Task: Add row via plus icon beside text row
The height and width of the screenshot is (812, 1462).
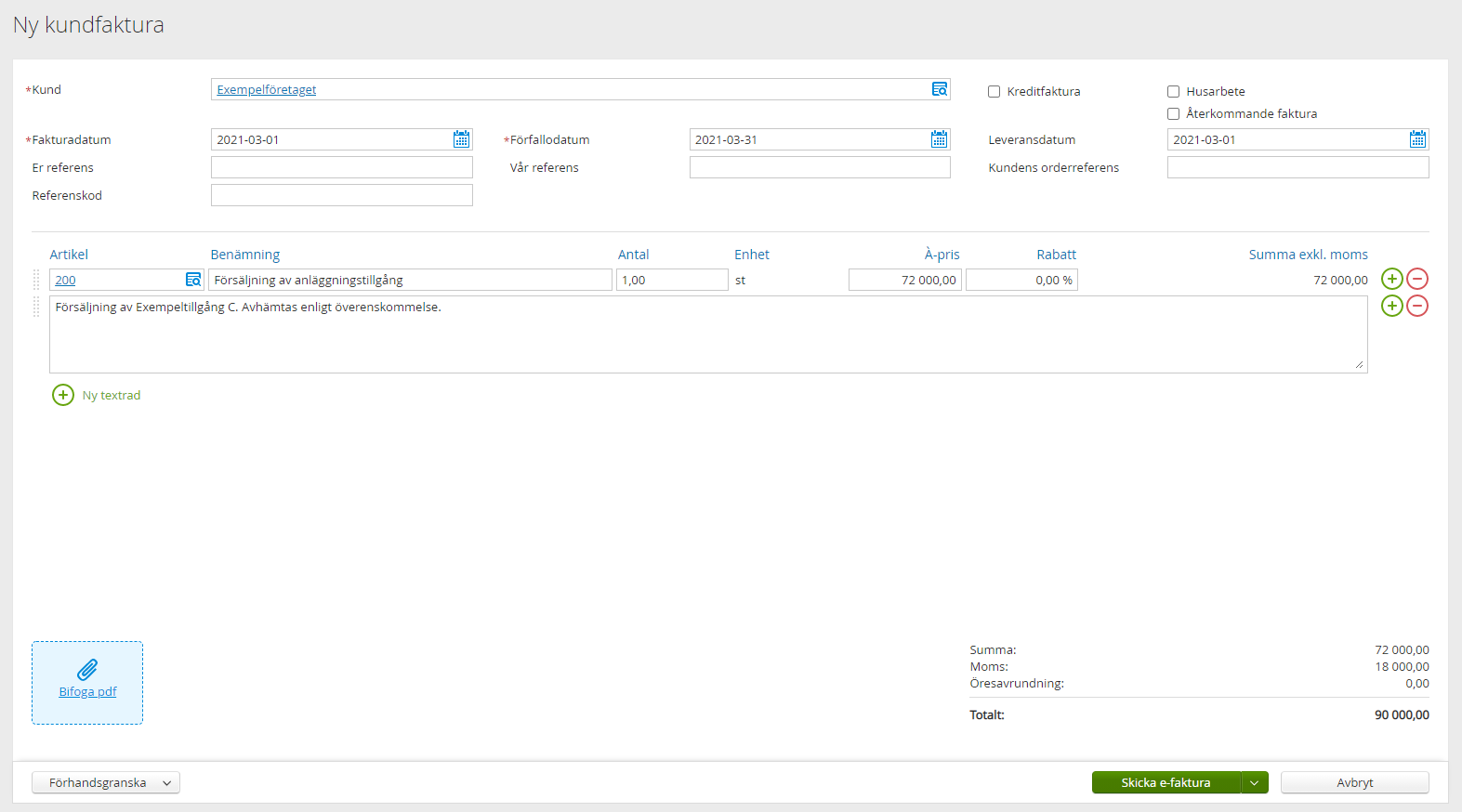Action: (1391, 306)
